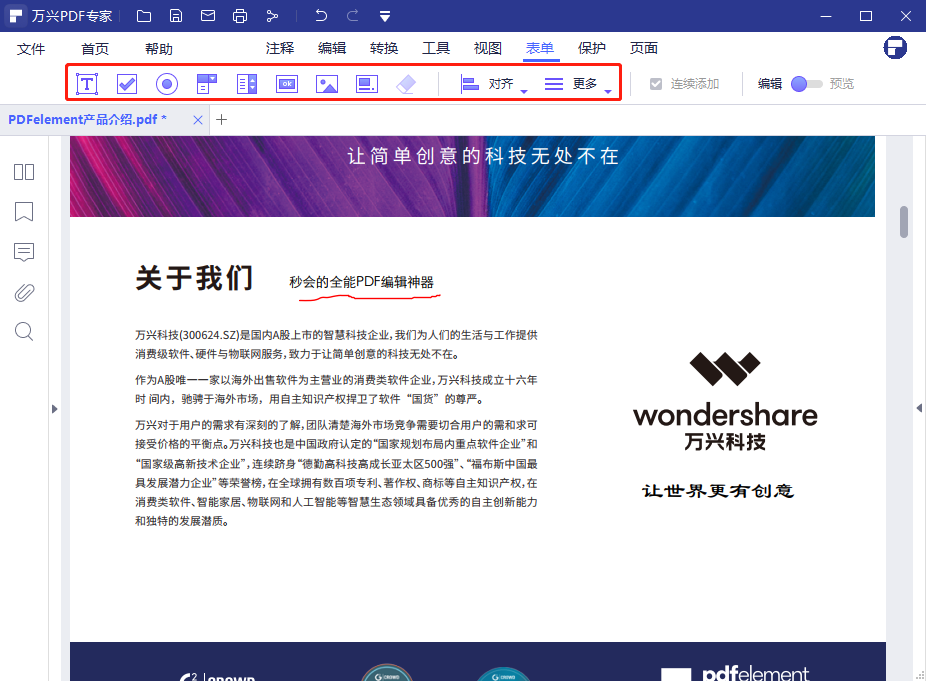Click the eraser clear form icon

[405, 84]
